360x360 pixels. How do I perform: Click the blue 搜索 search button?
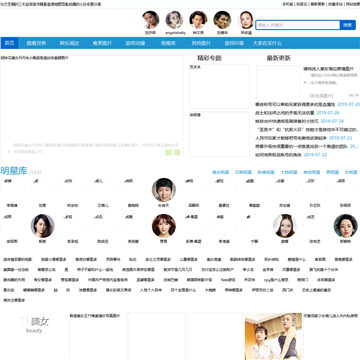tap(348, 25)
